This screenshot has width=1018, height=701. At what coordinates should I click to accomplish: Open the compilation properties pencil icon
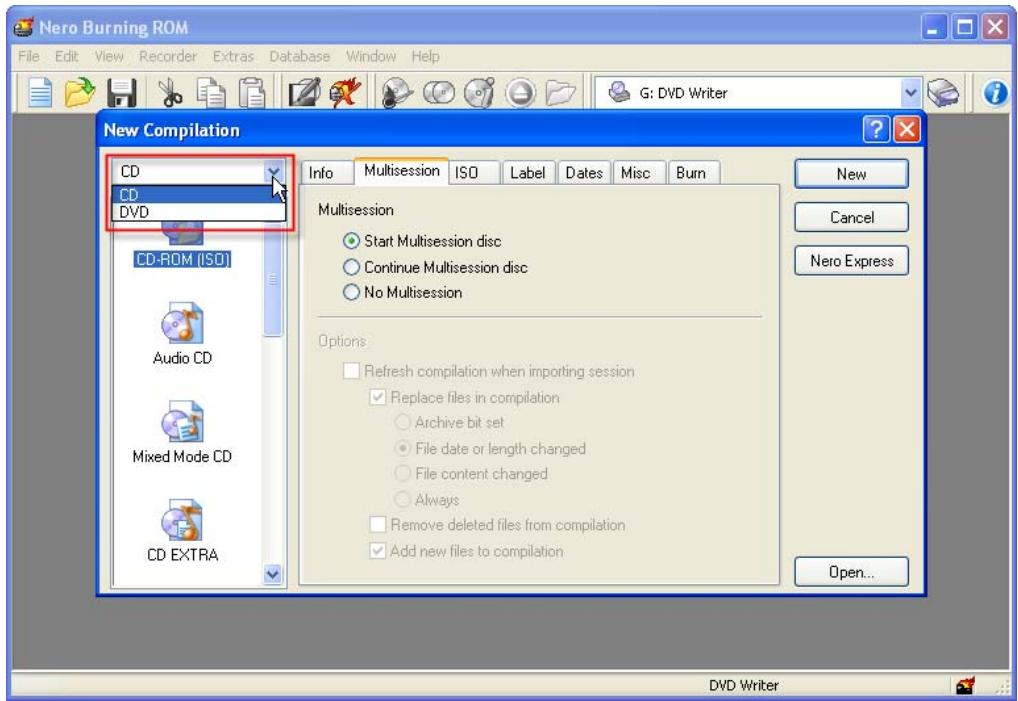(x=304, y=93)
